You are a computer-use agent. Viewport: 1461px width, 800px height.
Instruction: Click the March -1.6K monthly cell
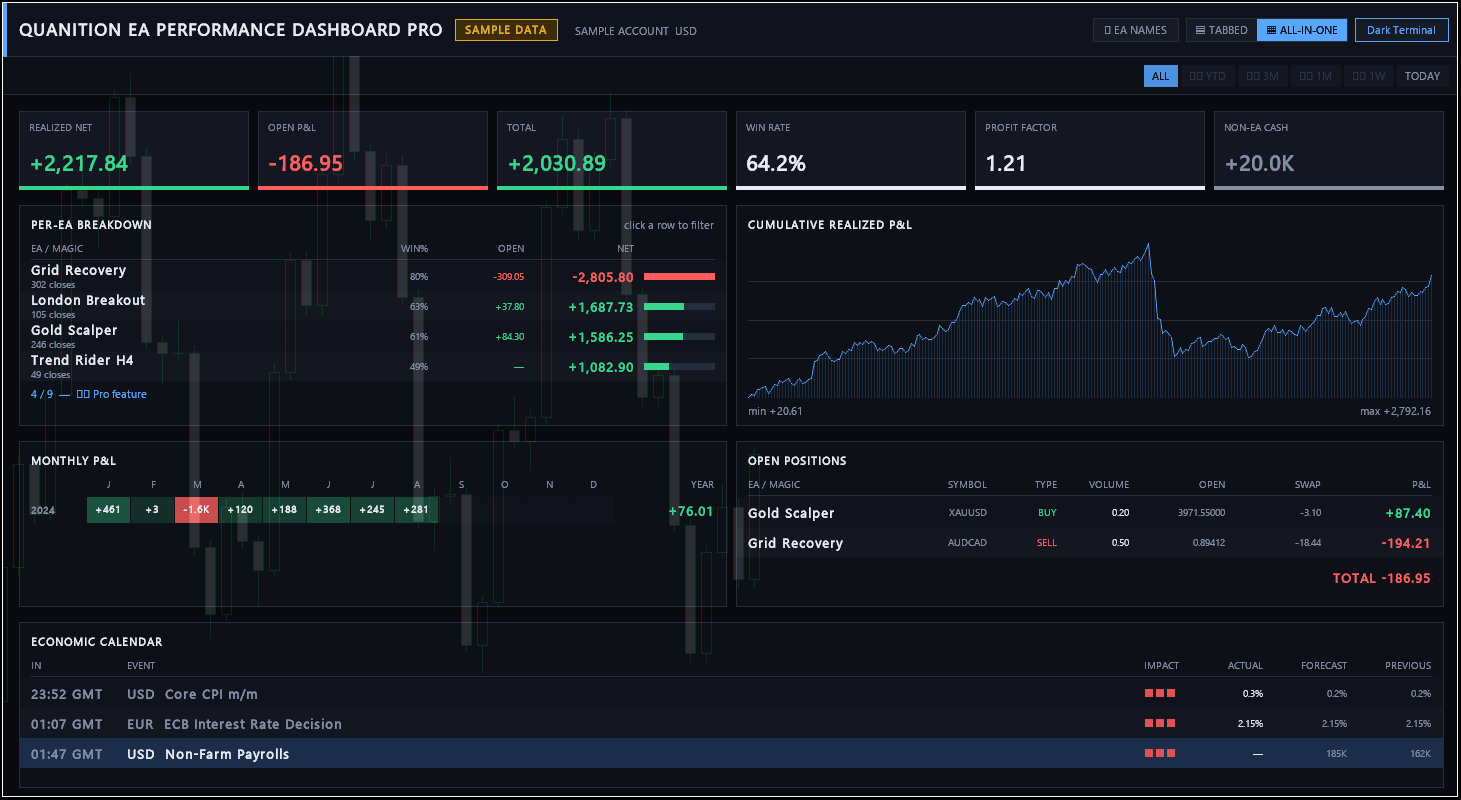pyautogui.click(x=196, y=510)
